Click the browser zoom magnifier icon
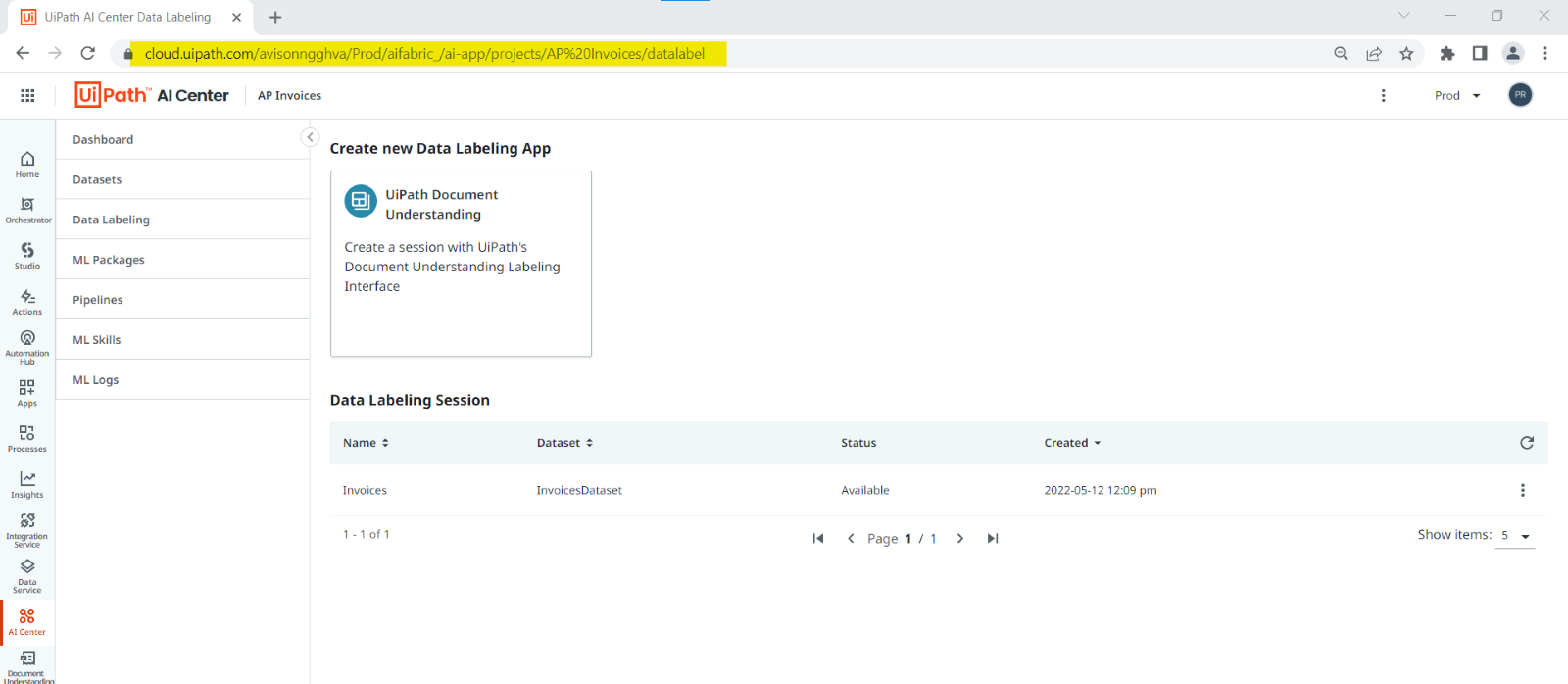 tap(1341, 53)
